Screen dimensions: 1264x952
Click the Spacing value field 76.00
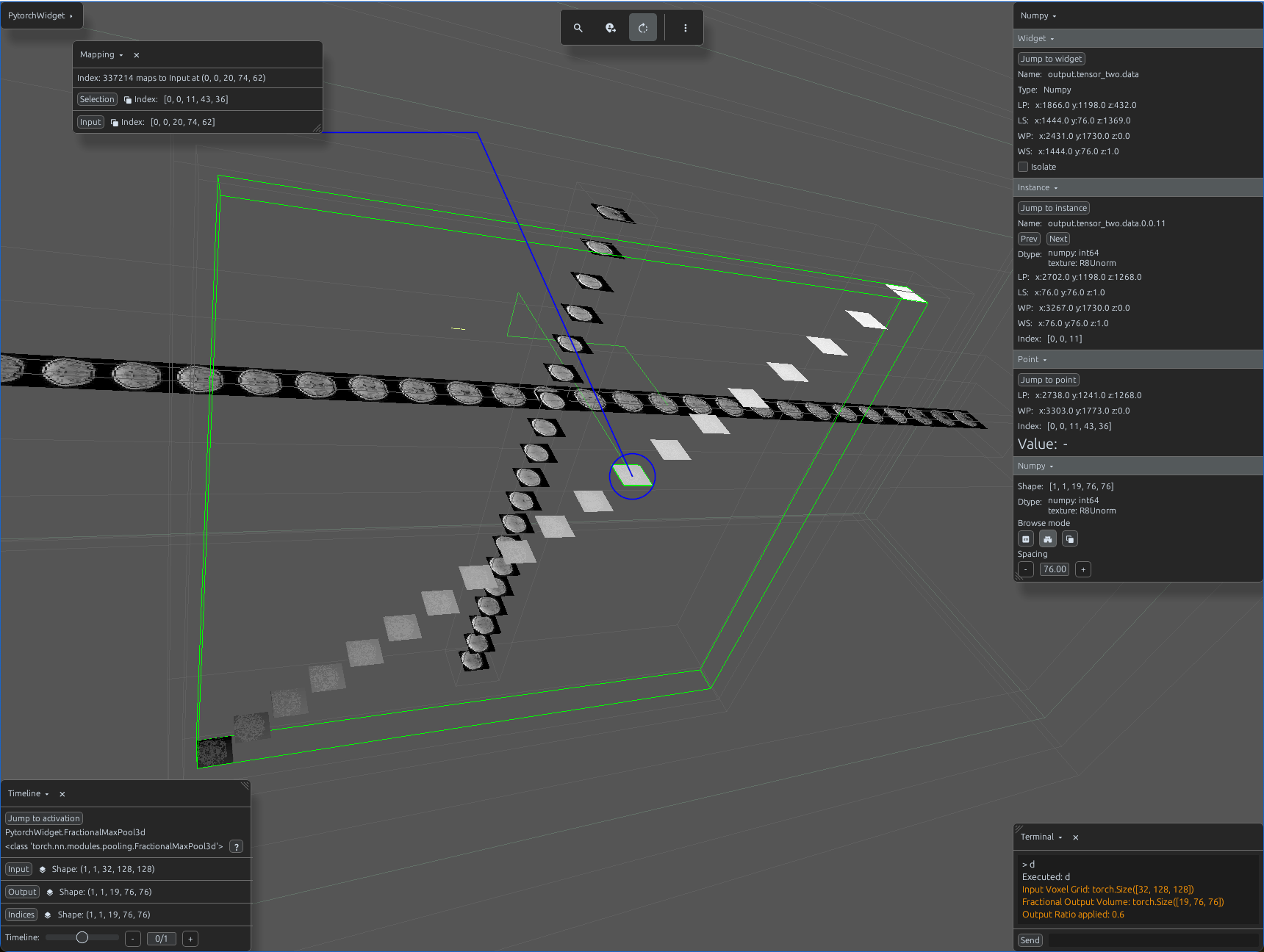coord(1055,569)
